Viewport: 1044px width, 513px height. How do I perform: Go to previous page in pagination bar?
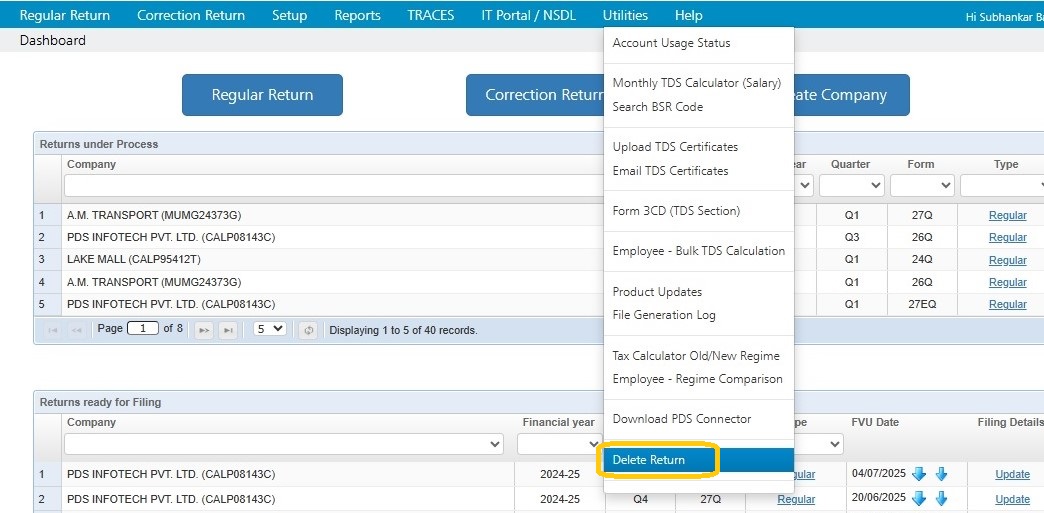click(76, 330)
